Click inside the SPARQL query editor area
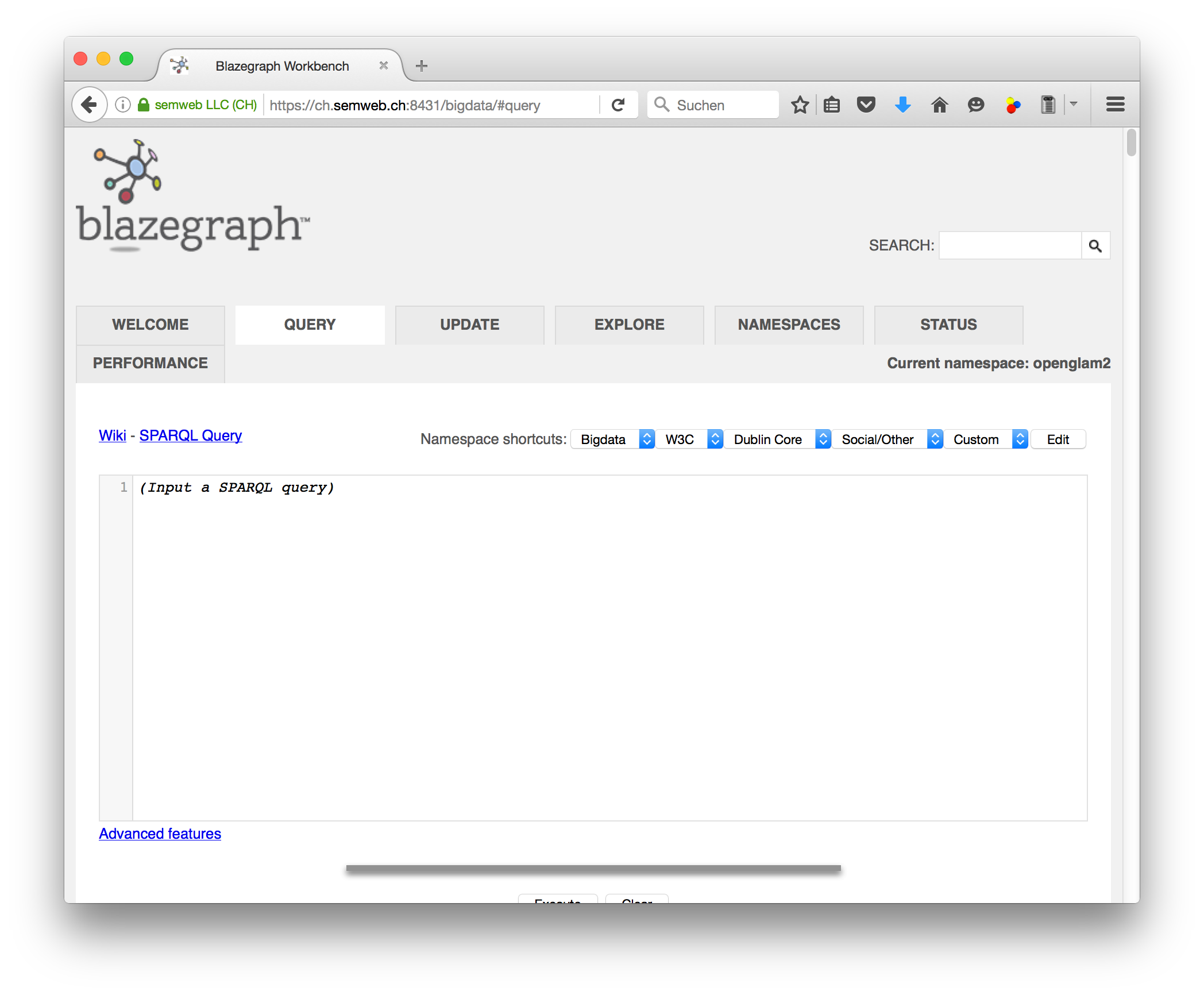1204x995 pixels. pos(609,643)
